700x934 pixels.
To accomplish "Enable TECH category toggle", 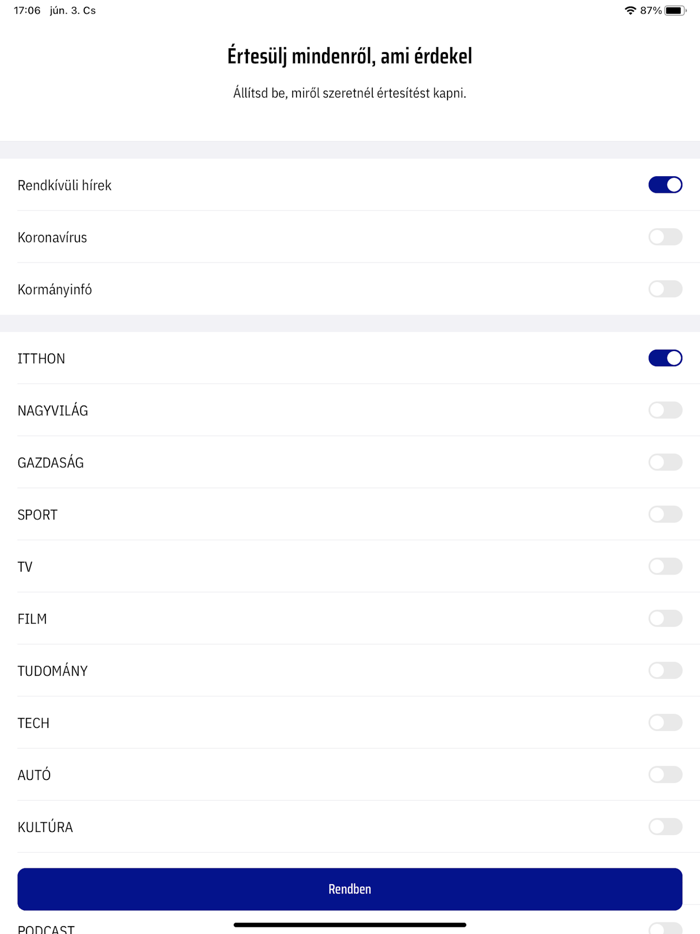I will click(x=665, y=722).
